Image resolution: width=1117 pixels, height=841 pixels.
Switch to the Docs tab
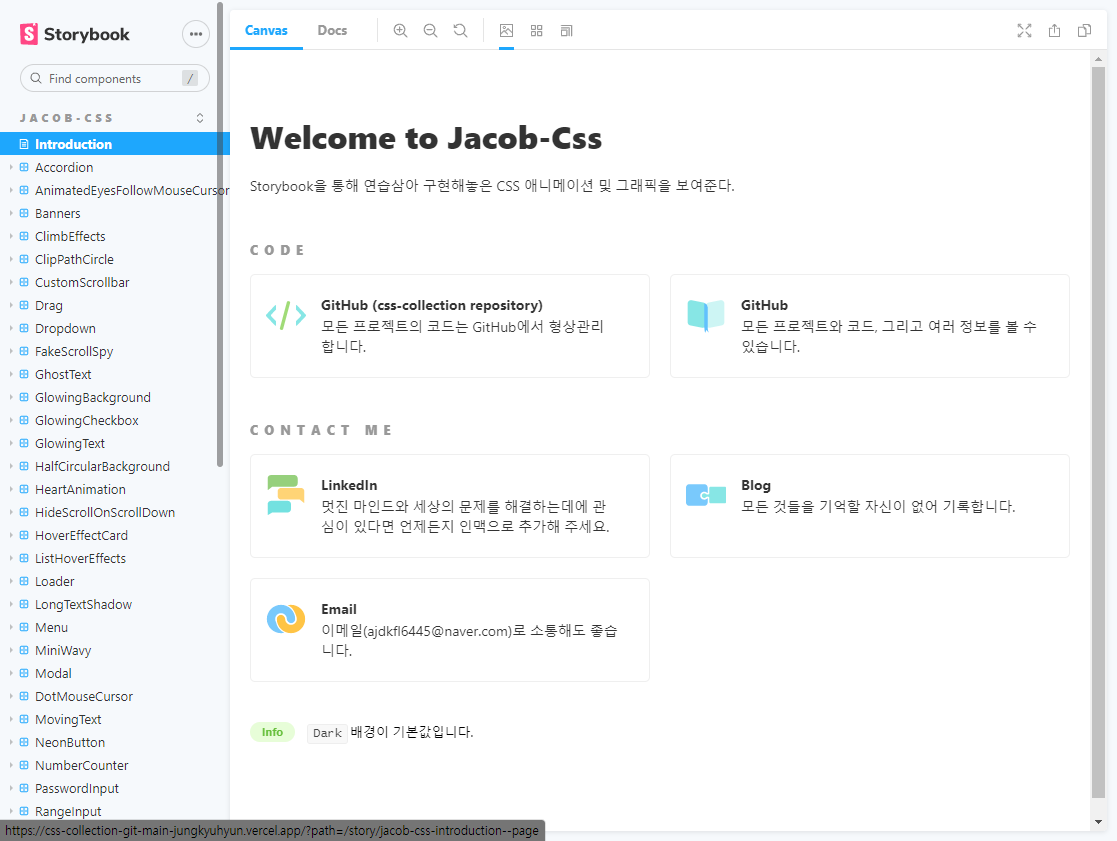coord(332,31)
